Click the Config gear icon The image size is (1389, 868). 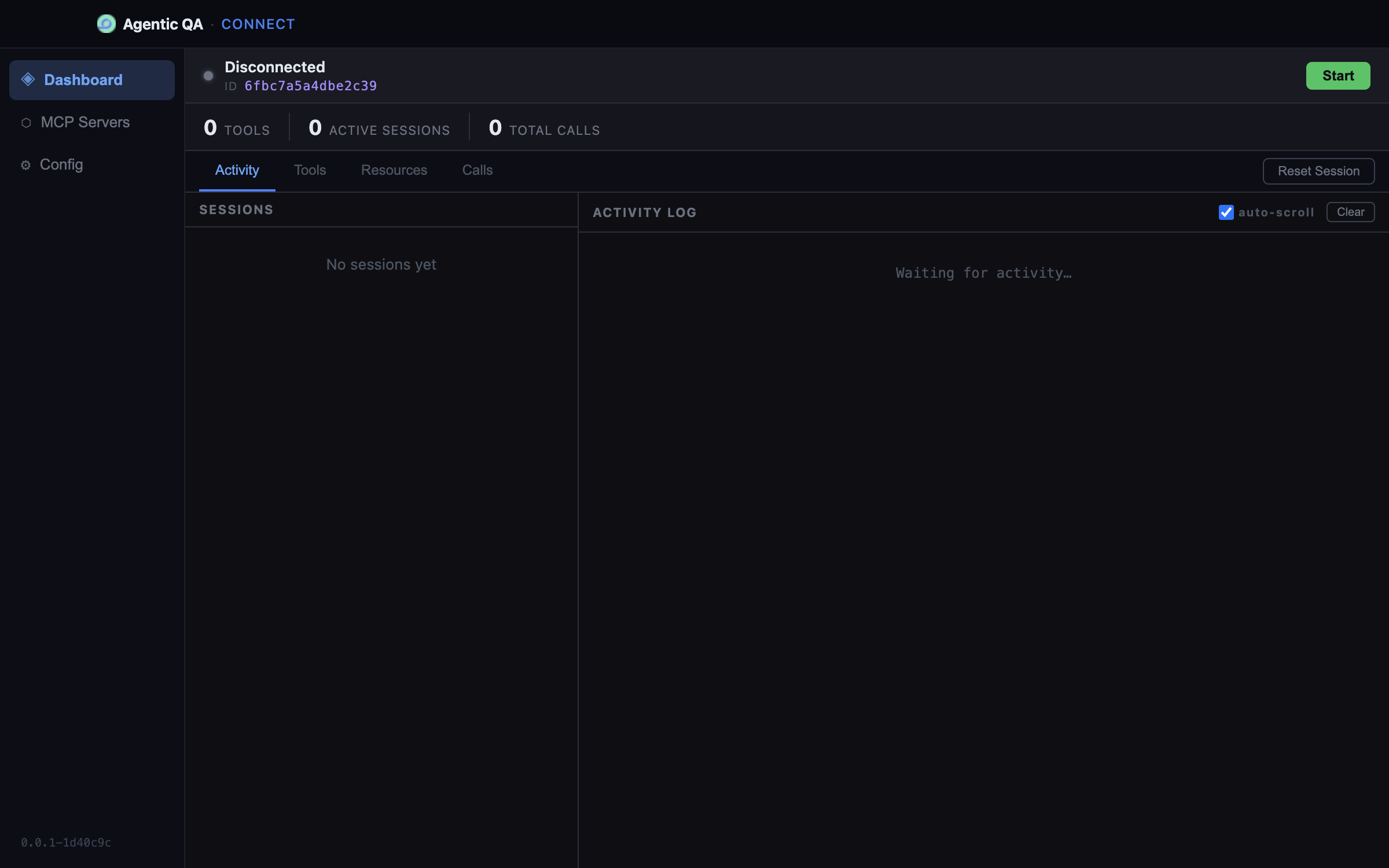tap(25, 165)
